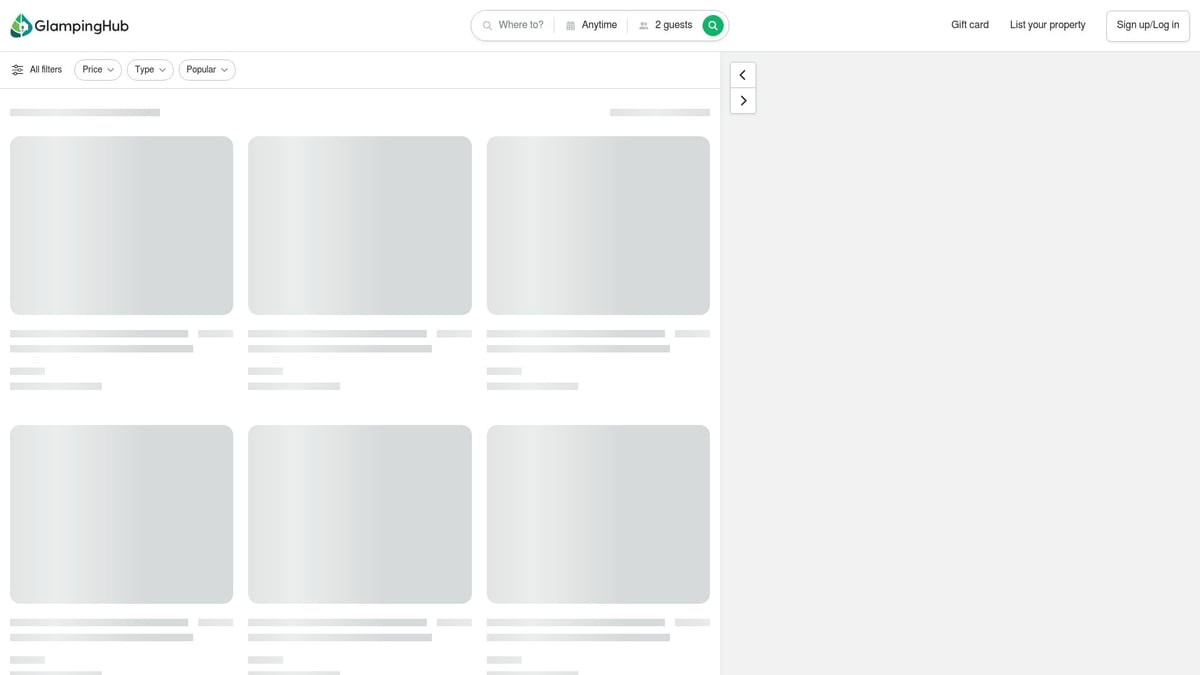The height and width of the screenshot is (675, 1200).
Task: Click the calendar icon beside Anytime
Action: 570,26
